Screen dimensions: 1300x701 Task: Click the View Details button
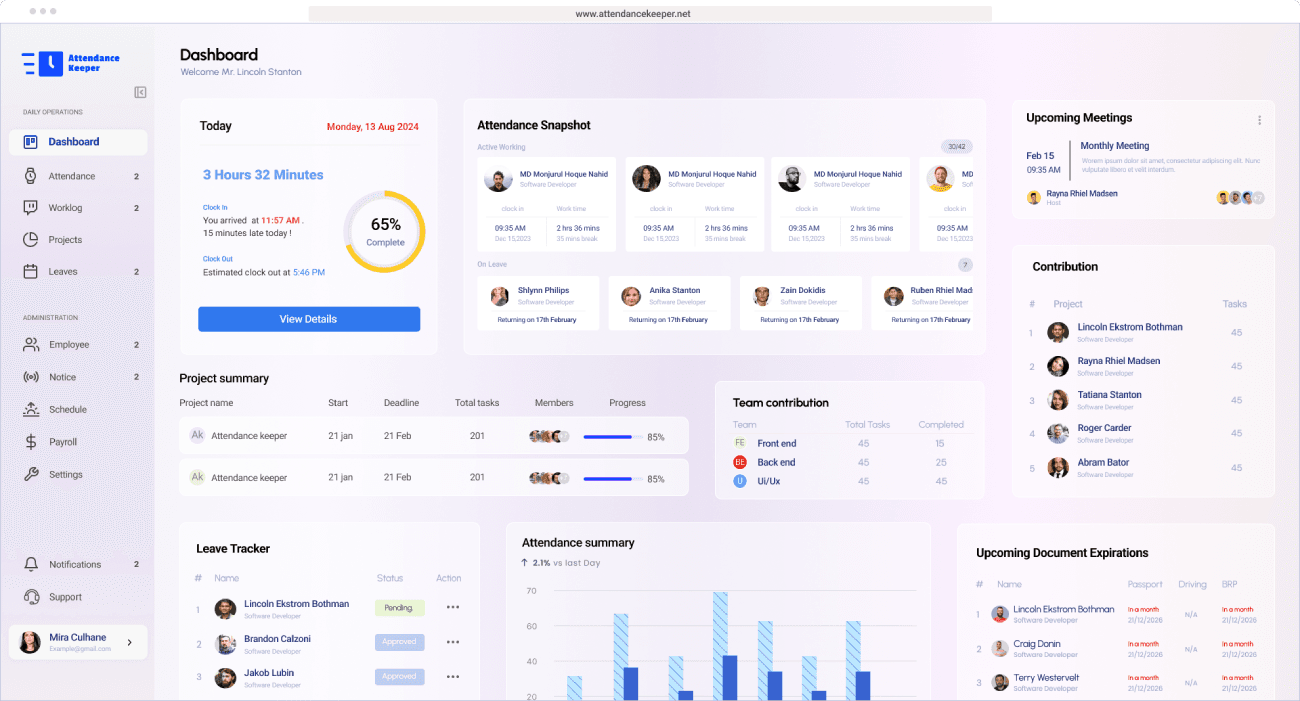click(308, 319)
